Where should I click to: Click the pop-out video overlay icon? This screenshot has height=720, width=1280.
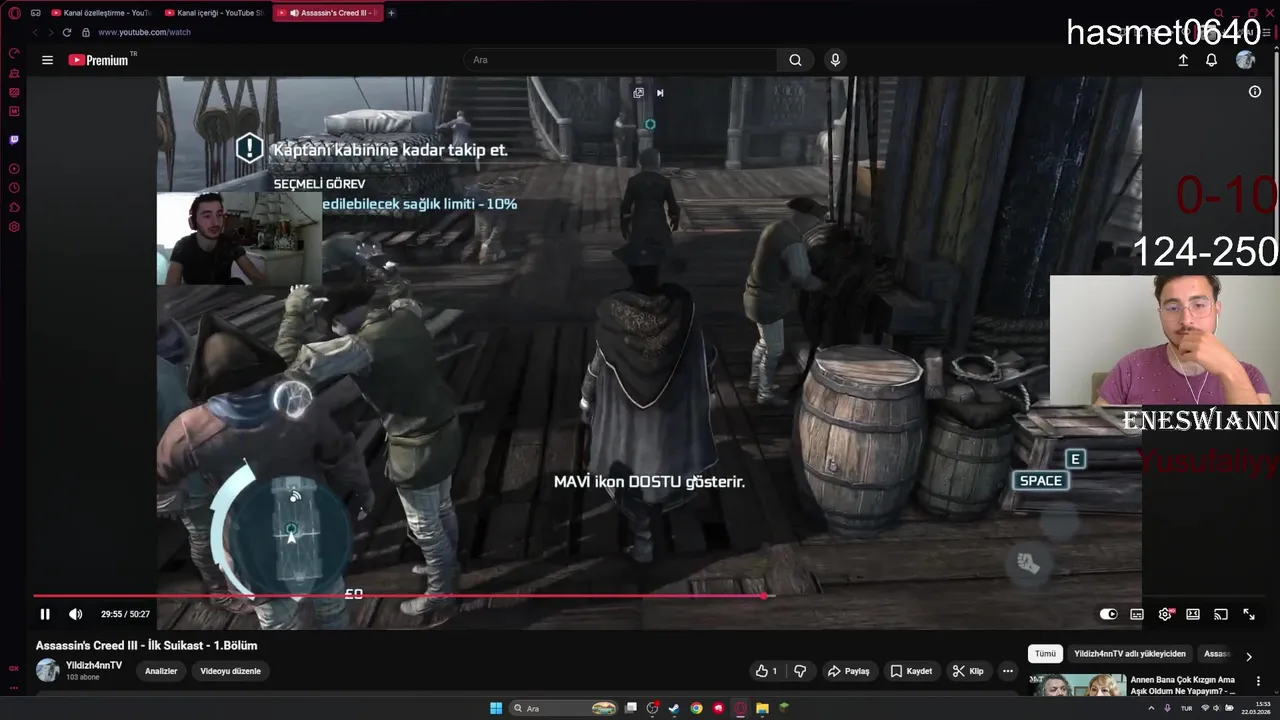pos(638,93)
